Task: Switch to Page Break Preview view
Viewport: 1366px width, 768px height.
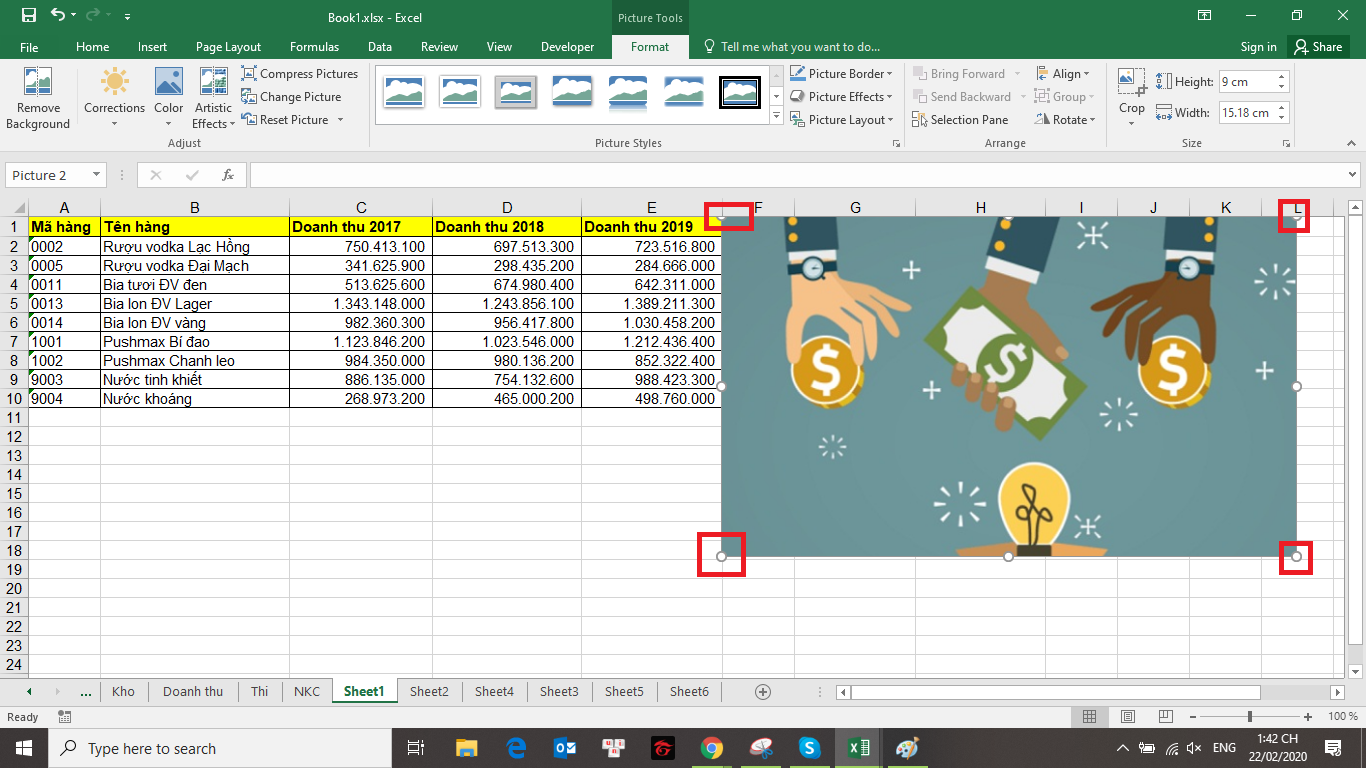Action: (x=1165, y=717)
